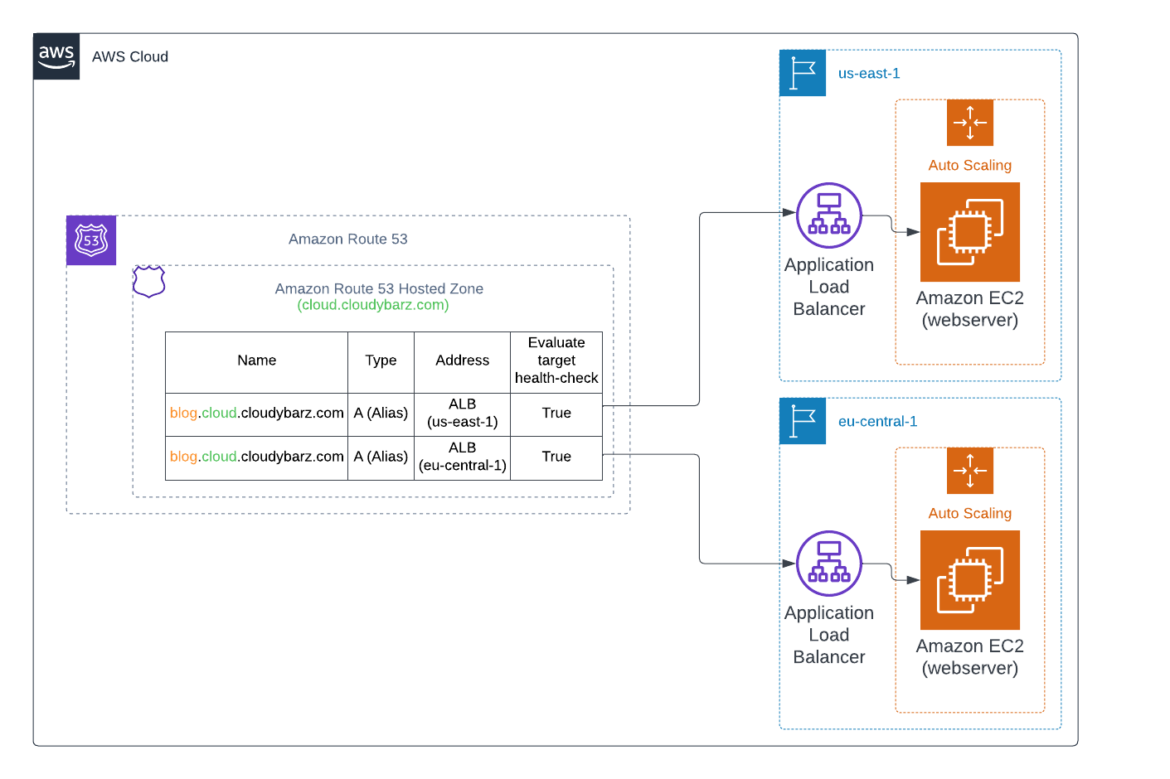Click the ALB (eu-central-1) address cell
This screenshot has height=779, width=1170.
(461, 457)
